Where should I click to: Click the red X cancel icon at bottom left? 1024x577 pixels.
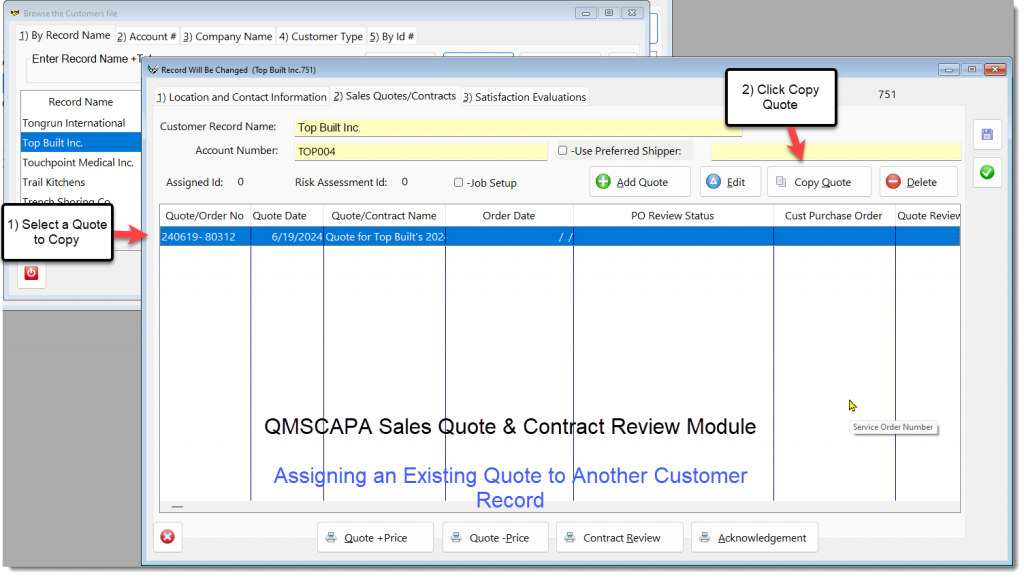168,537
